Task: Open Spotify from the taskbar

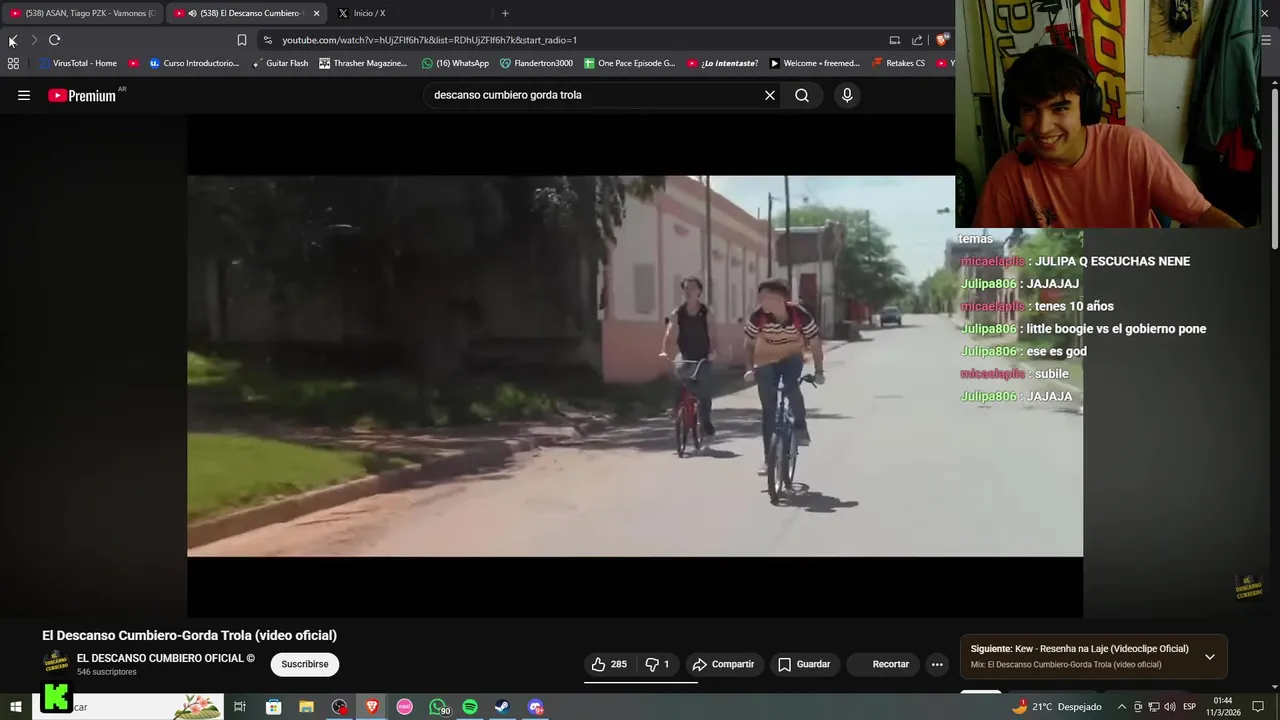Action: [470, 707]
